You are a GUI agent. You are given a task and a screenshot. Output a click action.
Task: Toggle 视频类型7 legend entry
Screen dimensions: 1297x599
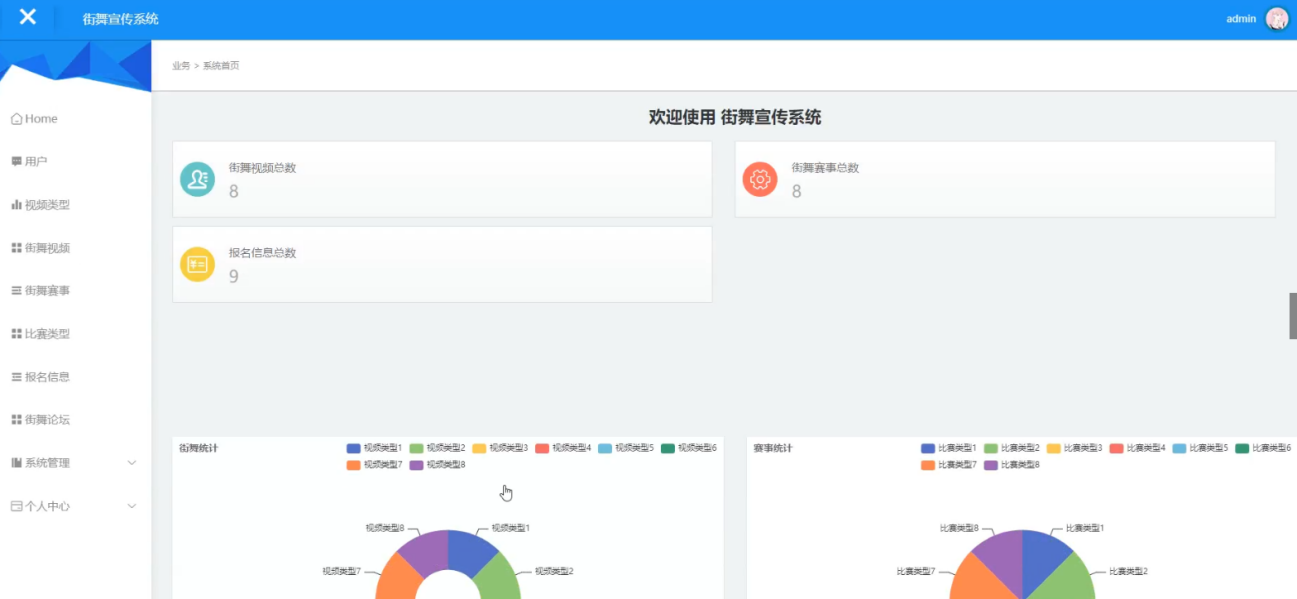[x=375, y=465]
